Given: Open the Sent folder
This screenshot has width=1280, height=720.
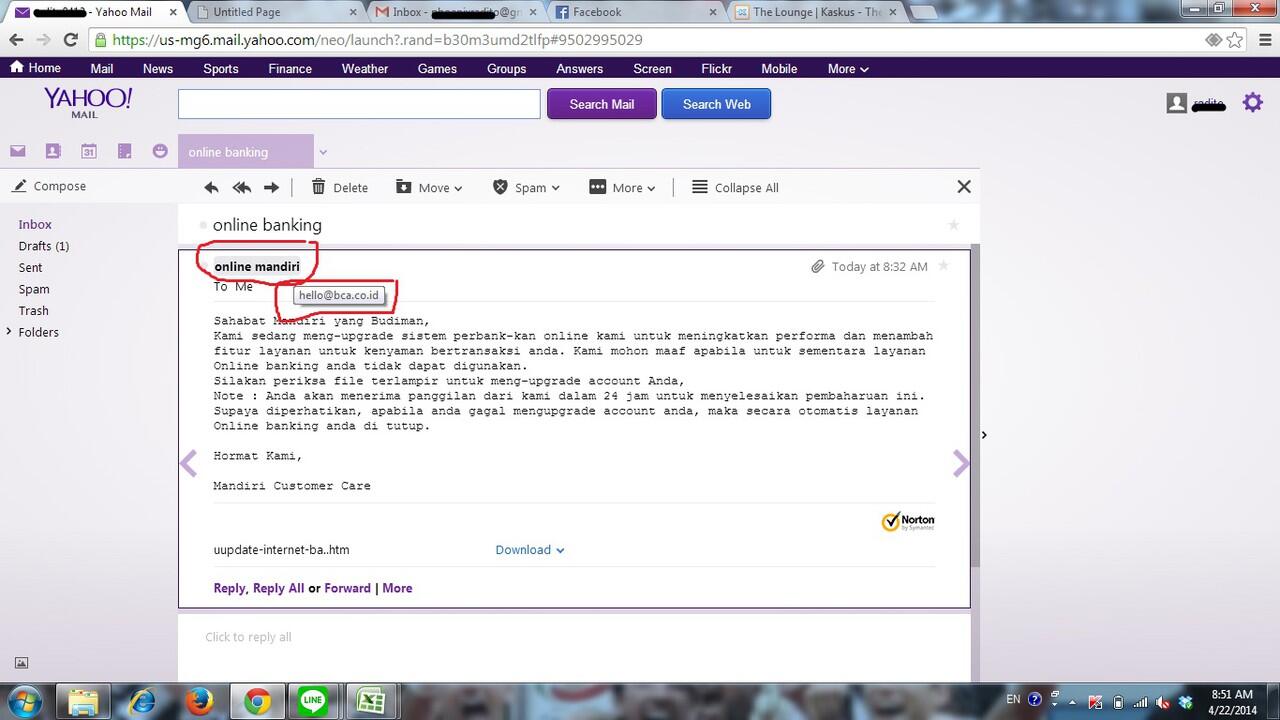Looking at the screenshot, I should coord(31,267).
